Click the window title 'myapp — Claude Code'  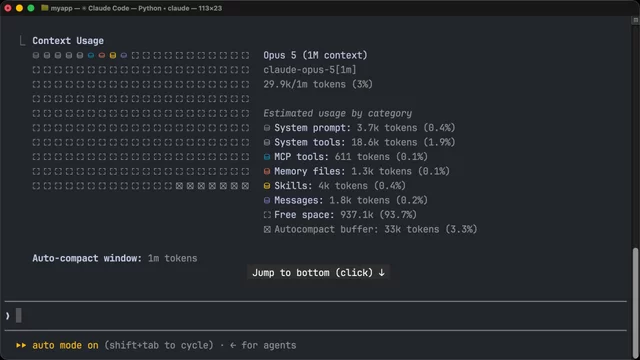click(136, 8)
